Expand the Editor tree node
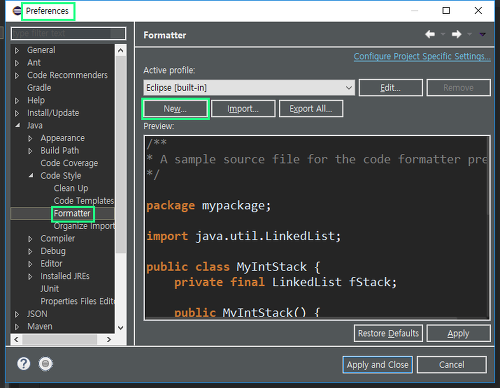500x388 pixels. pos(30,264)
